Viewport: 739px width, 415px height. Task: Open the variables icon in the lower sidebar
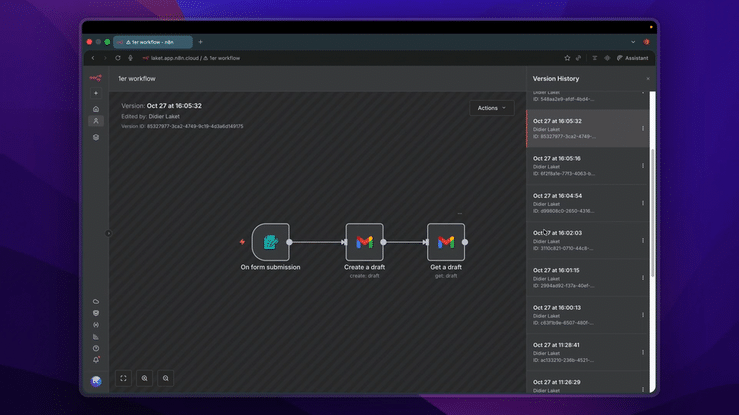pyautogui.click(x=96, y=325)
